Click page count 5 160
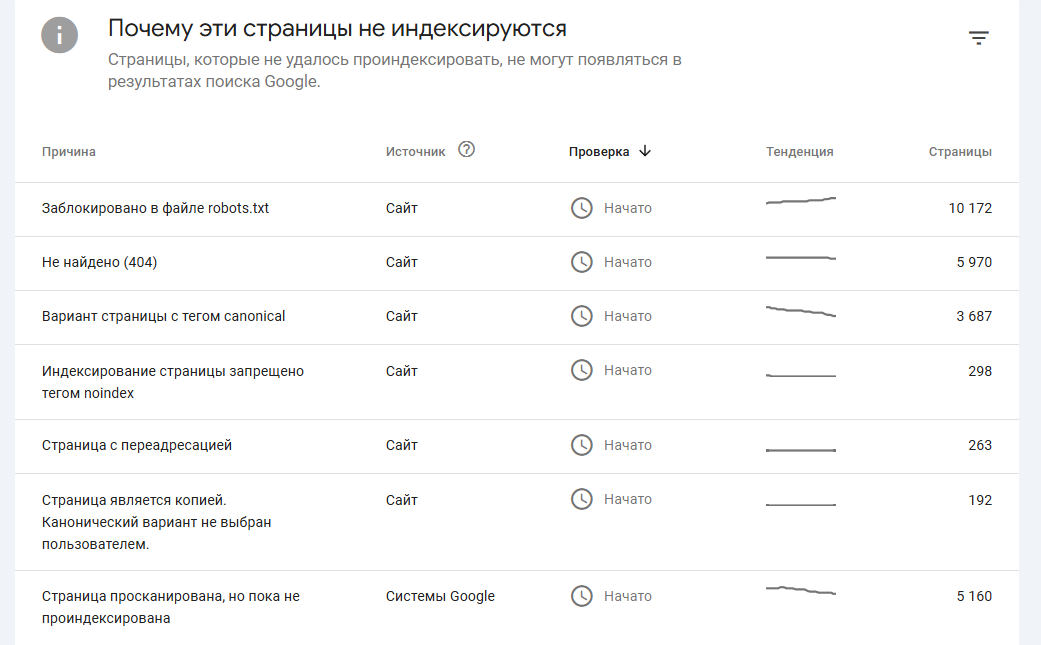The image size is (1041, 645). 974,597
